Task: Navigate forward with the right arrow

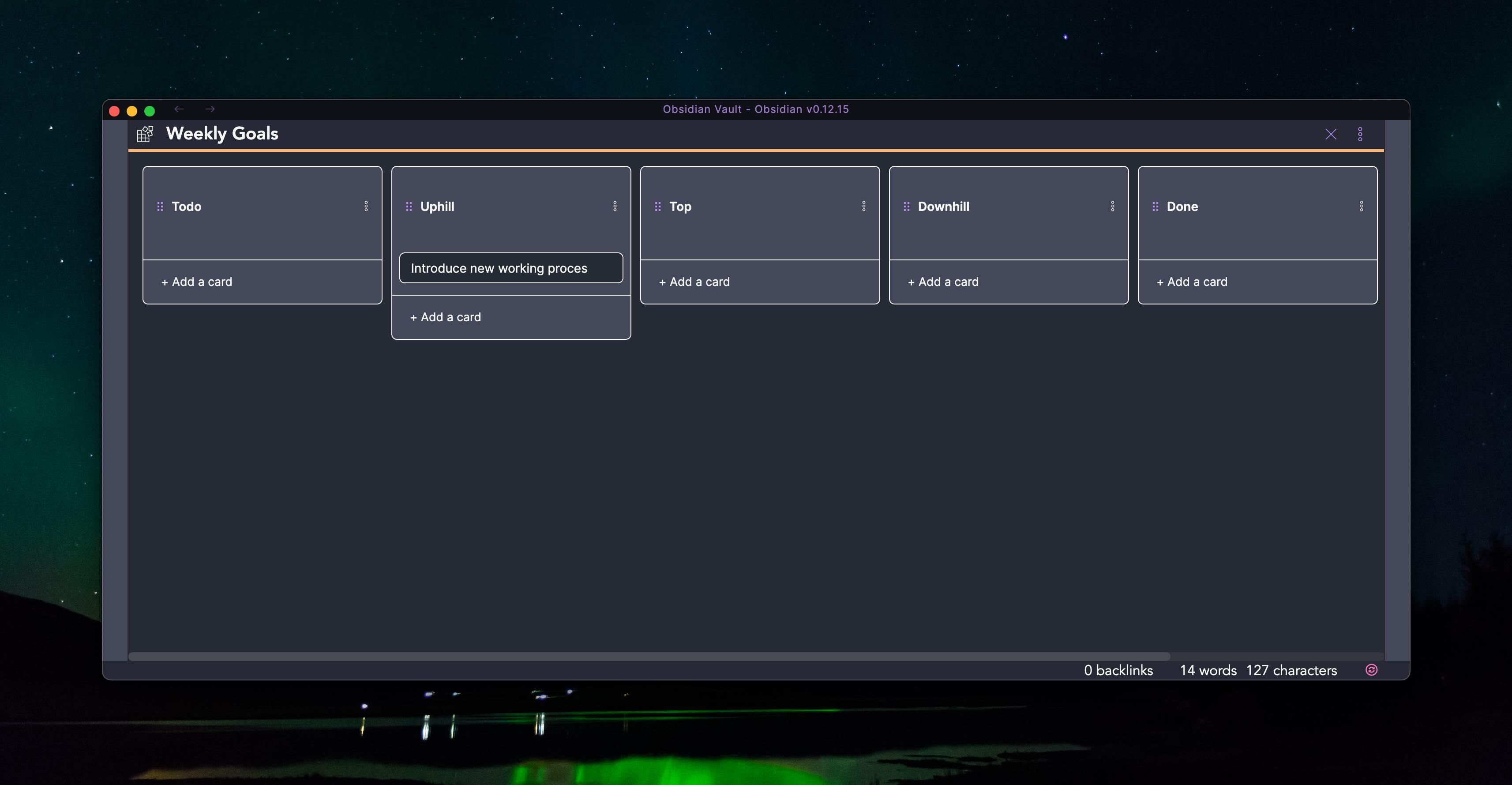Action: [210, 109]
